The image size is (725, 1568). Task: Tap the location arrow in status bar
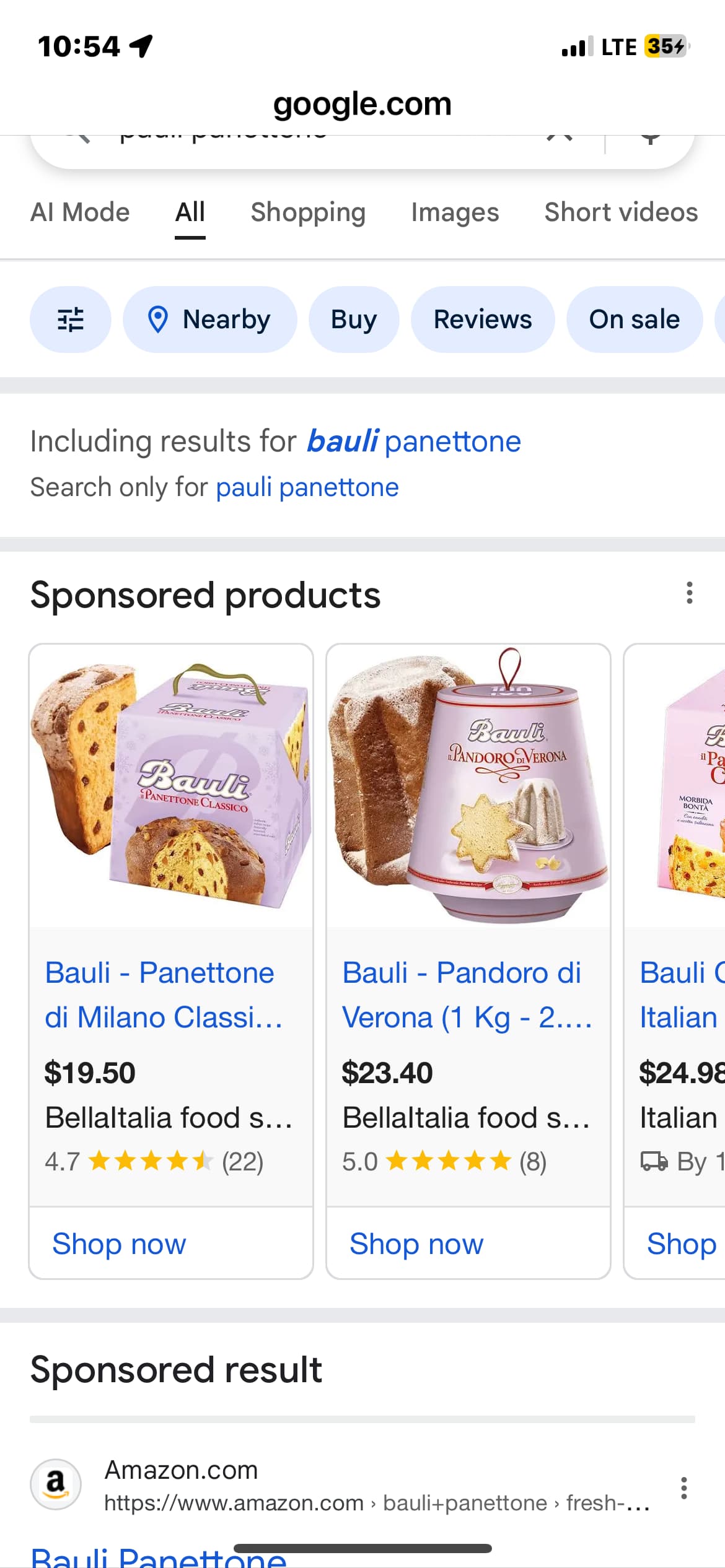tap(142, 46)
